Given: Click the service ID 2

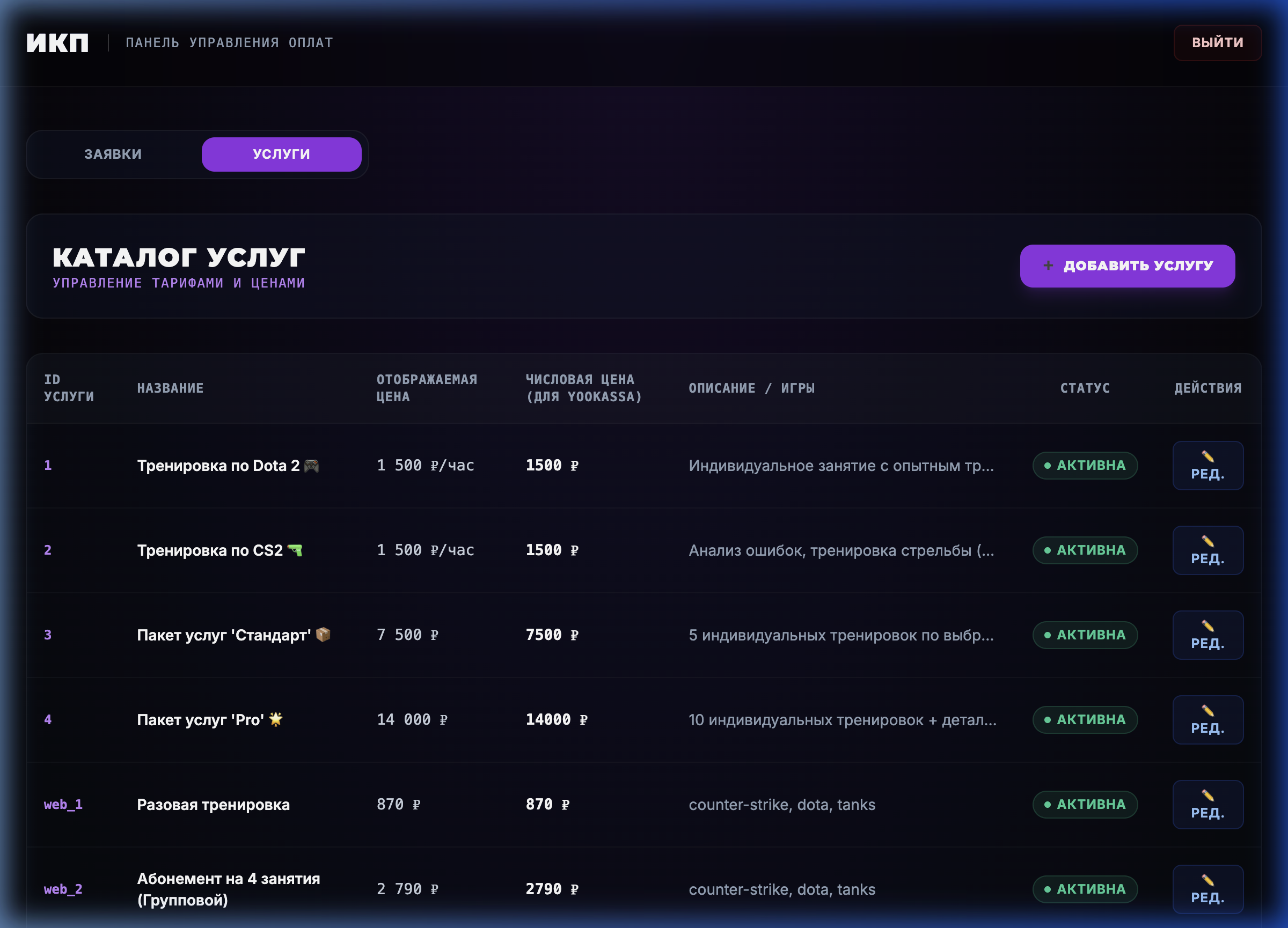Looking at the screenshot, I should pyautogui.click(x=48, y=549).
